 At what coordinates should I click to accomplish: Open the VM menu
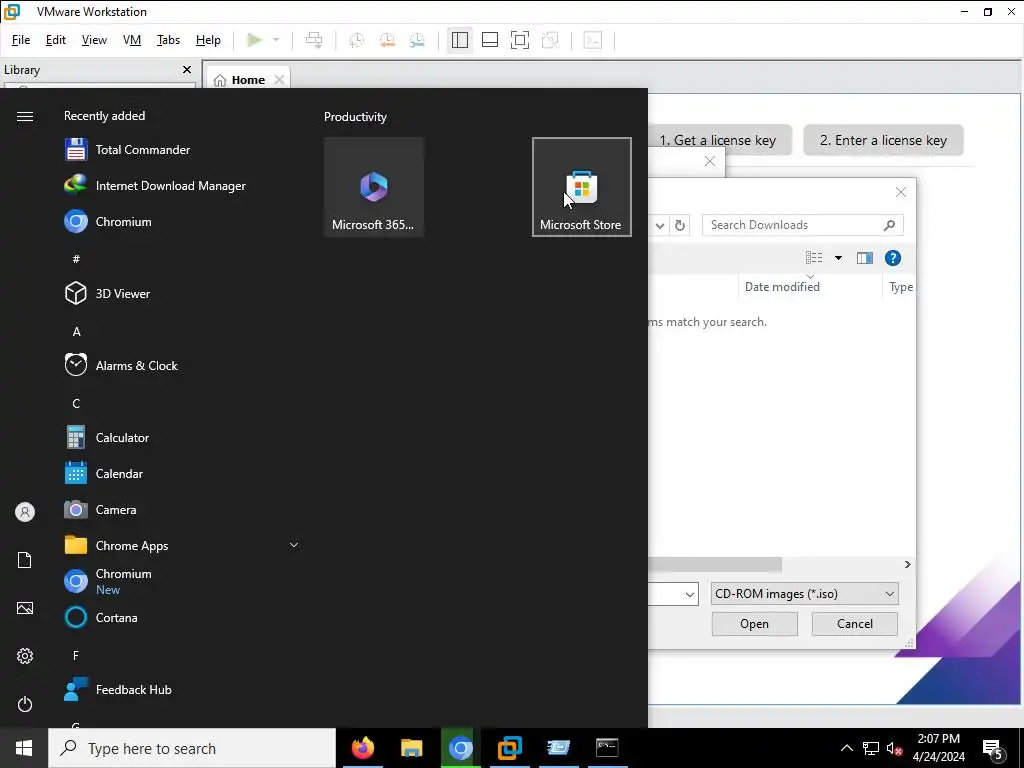click(132, 40)
